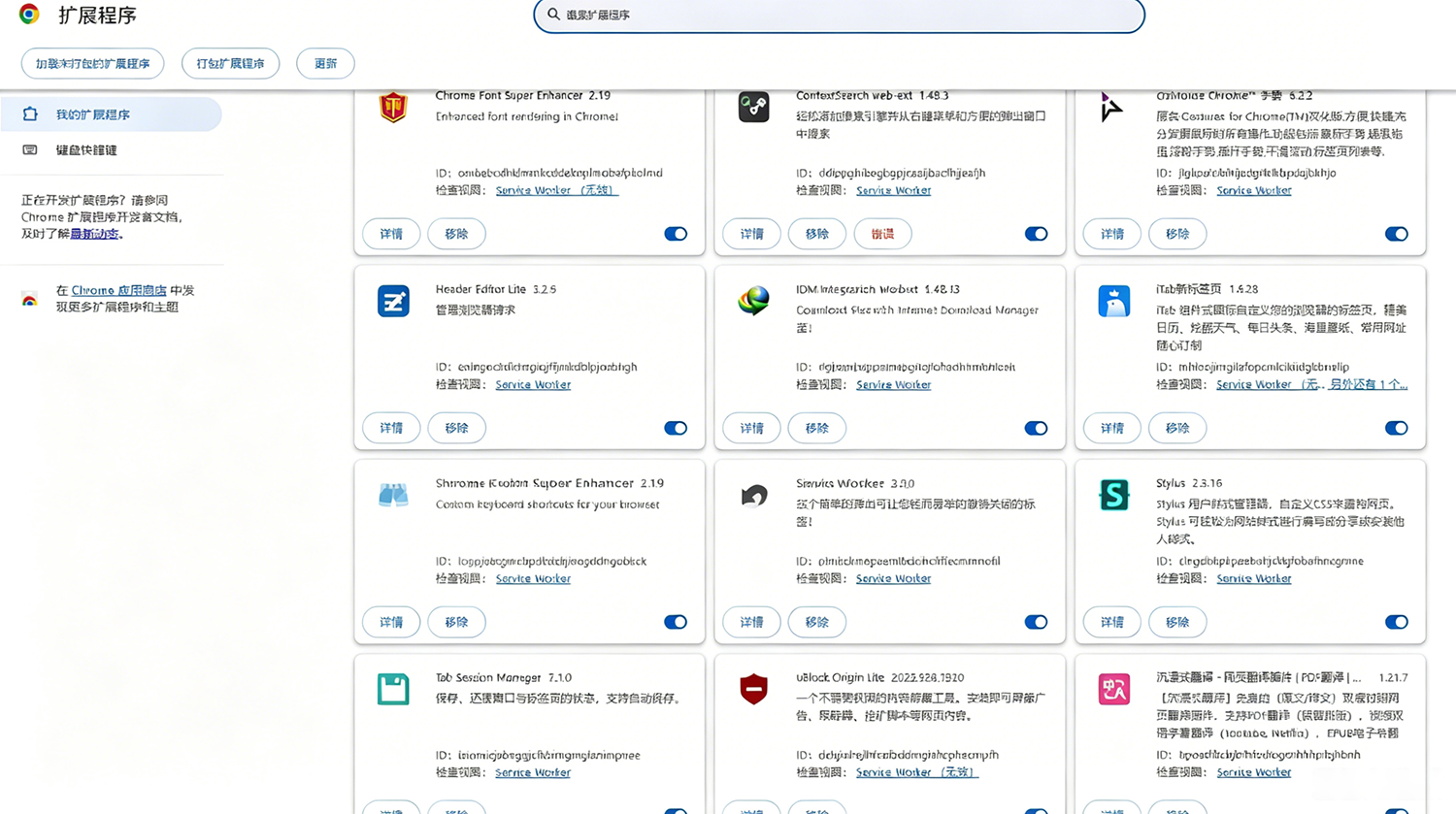Click the magnifier icon in the search box

[x=553, y=15]
